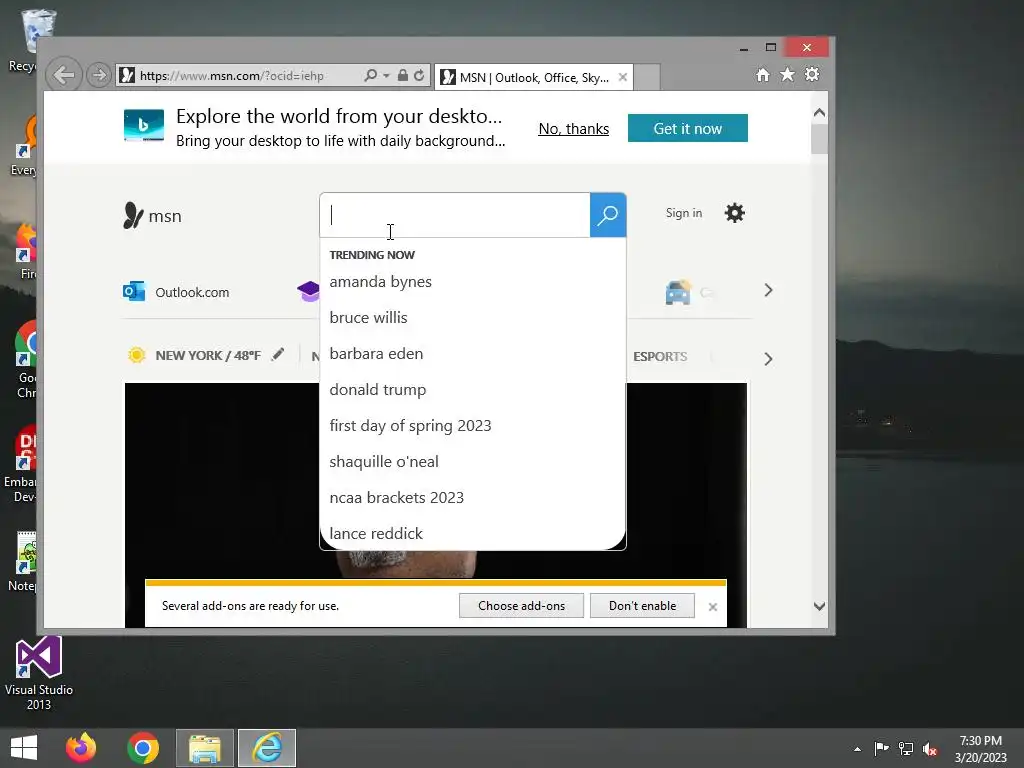Open the address bar autocomplete dropdown arrow
This screenshot has height=768, width=1024.
click(387, 76)
